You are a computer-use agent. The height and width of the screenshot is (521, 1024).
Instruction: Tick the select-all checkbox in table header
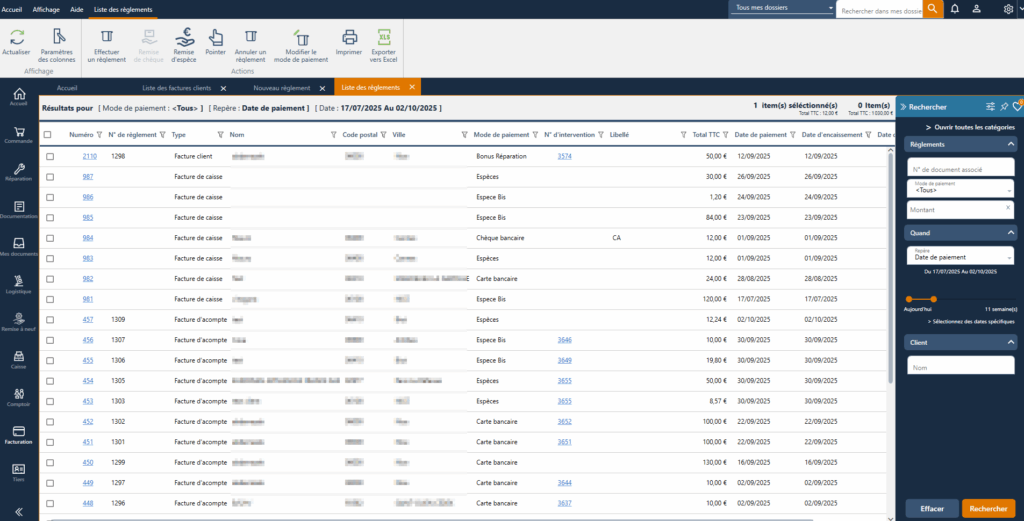point(47,134)
